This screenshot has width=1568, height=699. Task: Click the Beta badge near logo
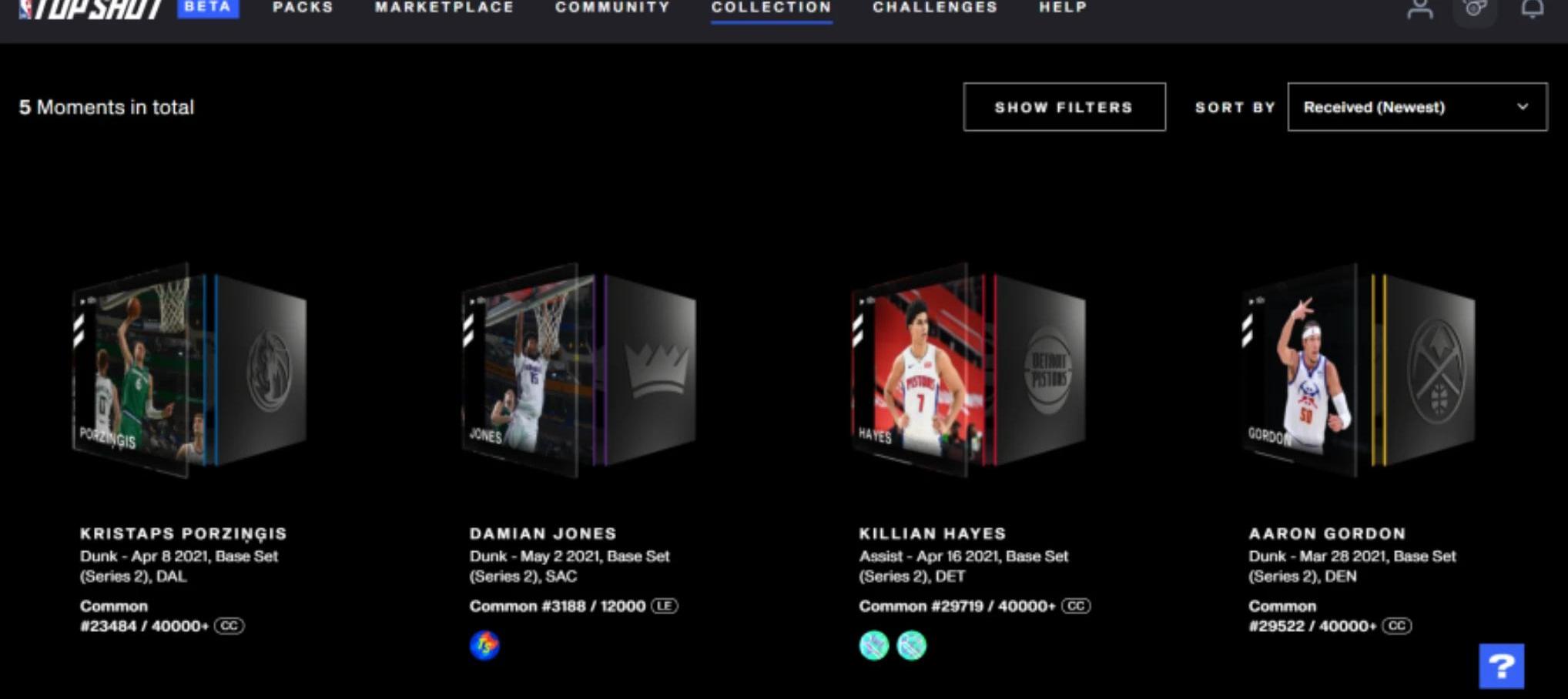coord(208,8)
